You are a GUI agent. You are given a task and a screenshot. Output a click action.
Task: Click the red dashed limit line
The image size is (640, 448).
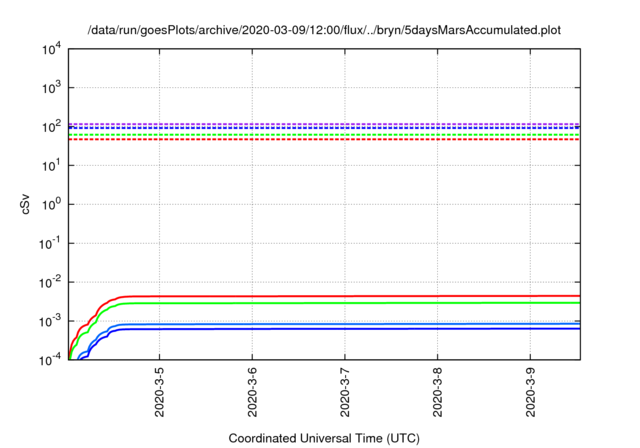pos(324,140)
